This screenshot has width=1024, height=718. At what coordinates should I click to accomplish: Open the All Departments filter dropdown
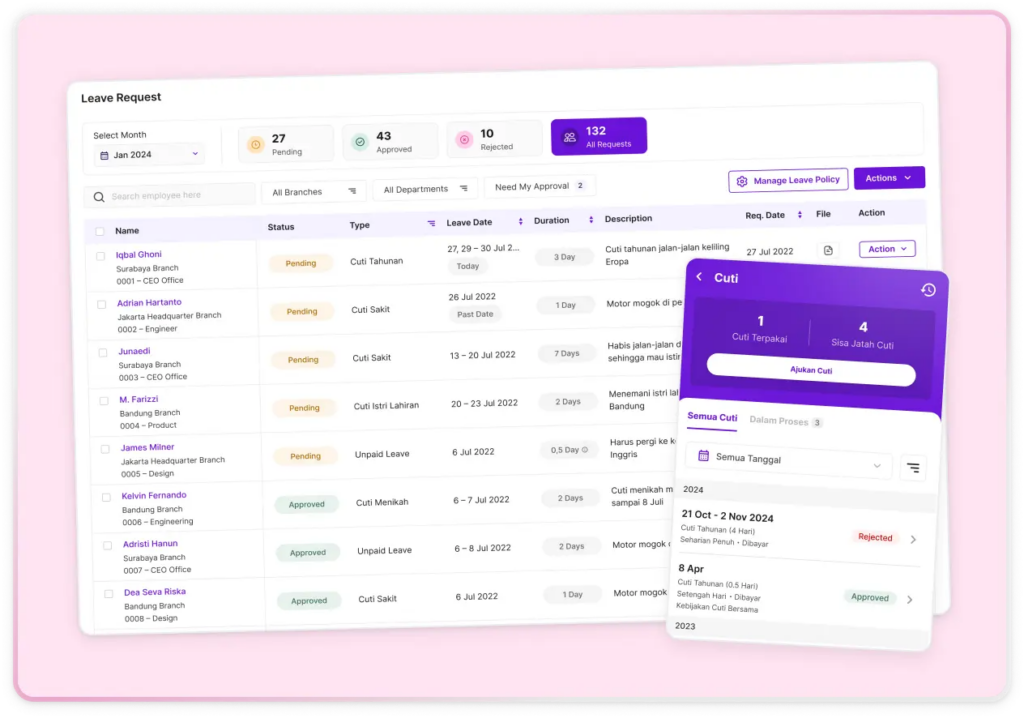(425, 189)
